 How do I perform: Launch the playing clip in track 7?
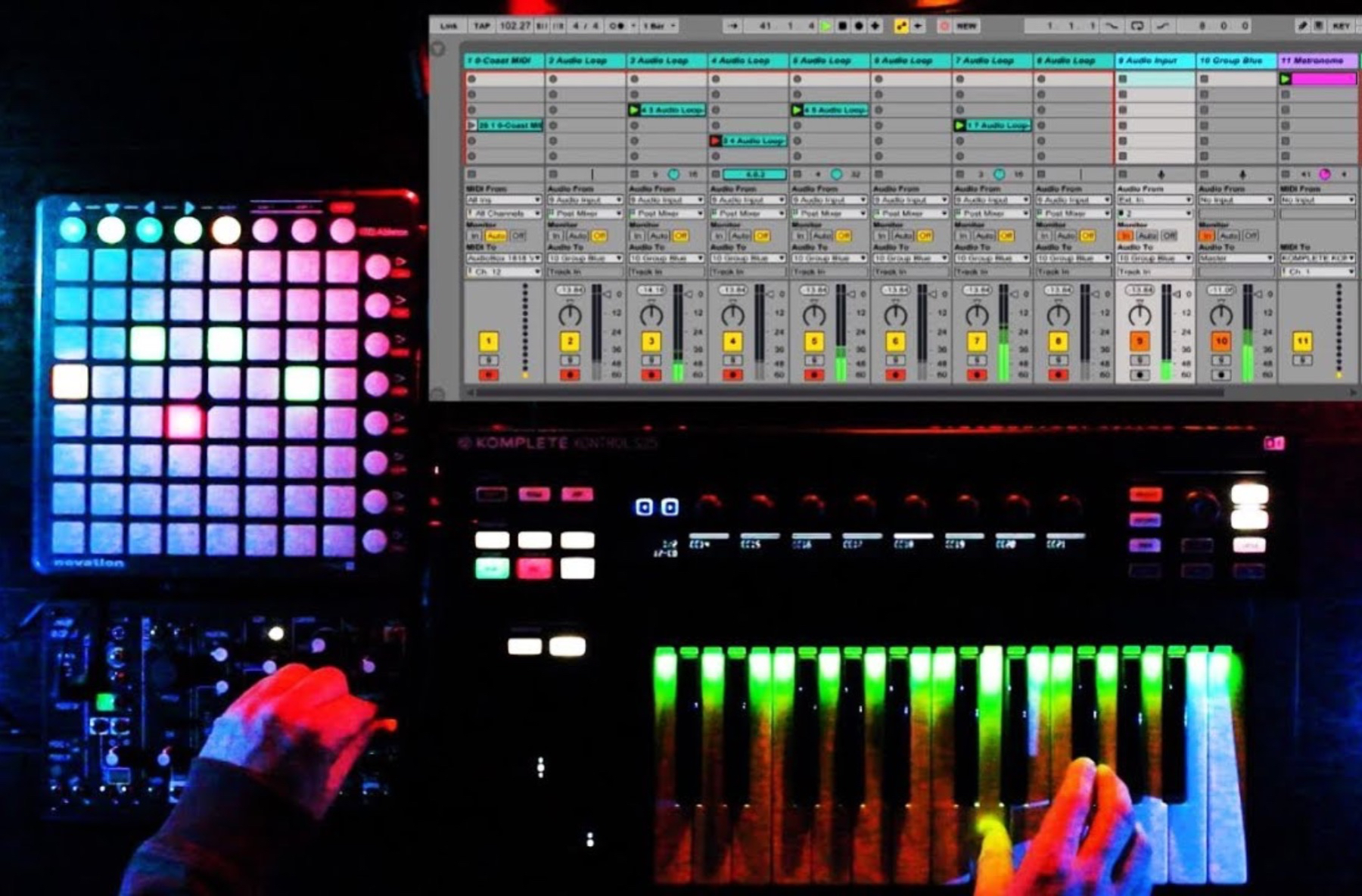click(959, 125)
